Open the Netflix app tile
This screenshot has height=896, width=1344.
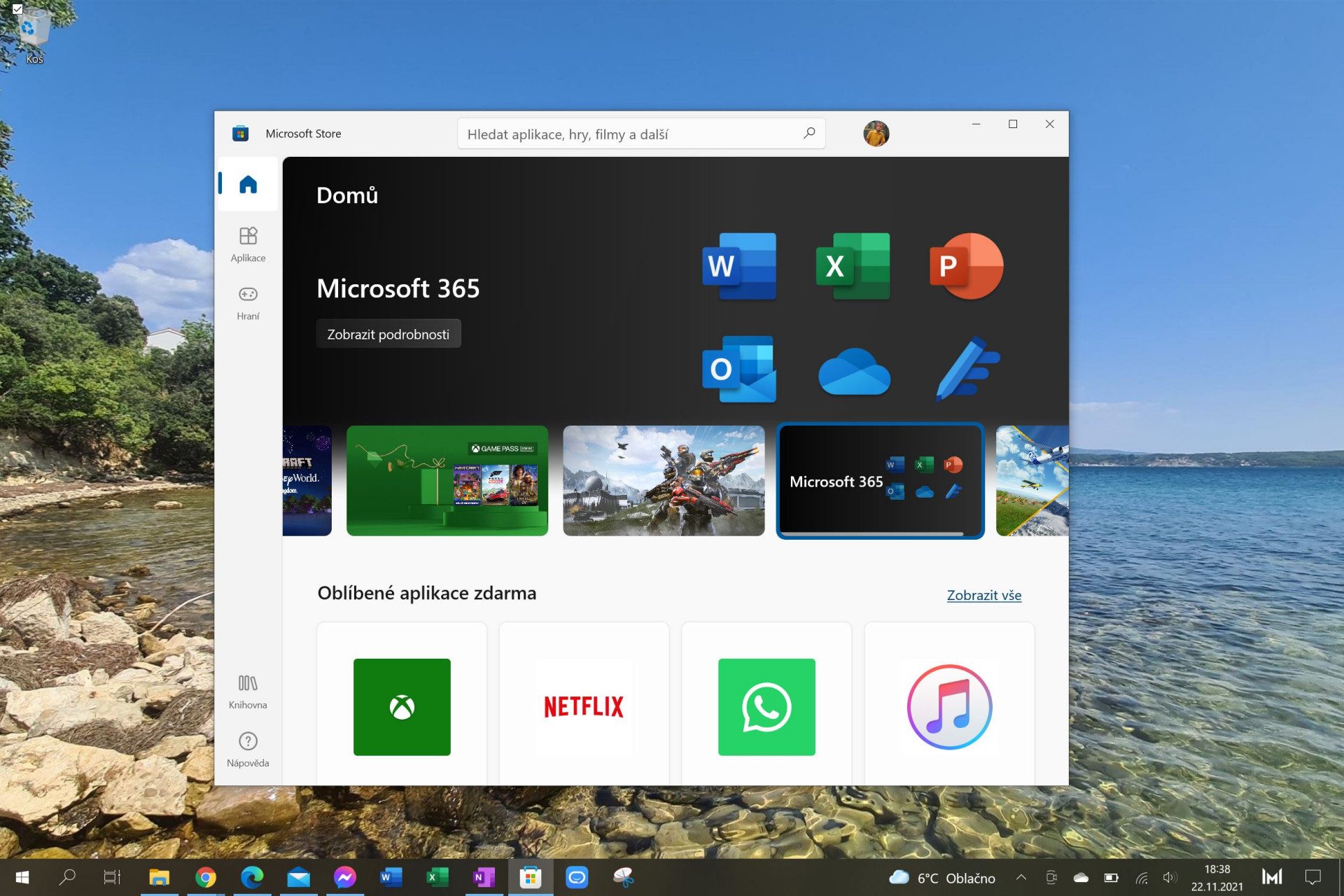click(584, 703)
